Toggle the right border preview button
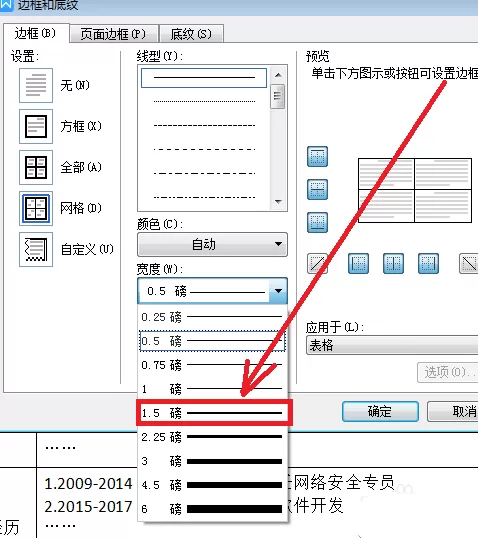 (429, 264)
